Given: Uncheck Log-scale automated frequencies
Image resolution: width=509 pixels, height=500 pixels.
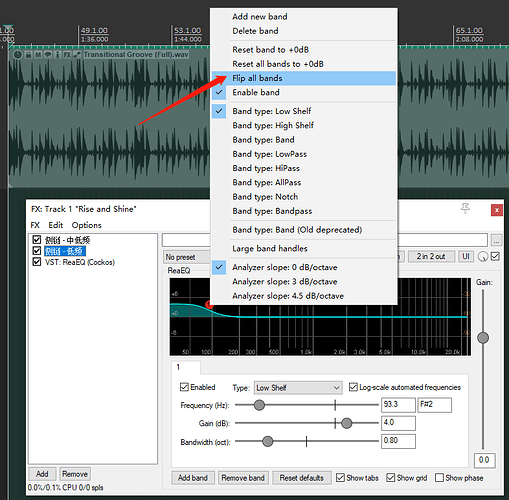Looking at the screenshot, I should pos(353,387).
